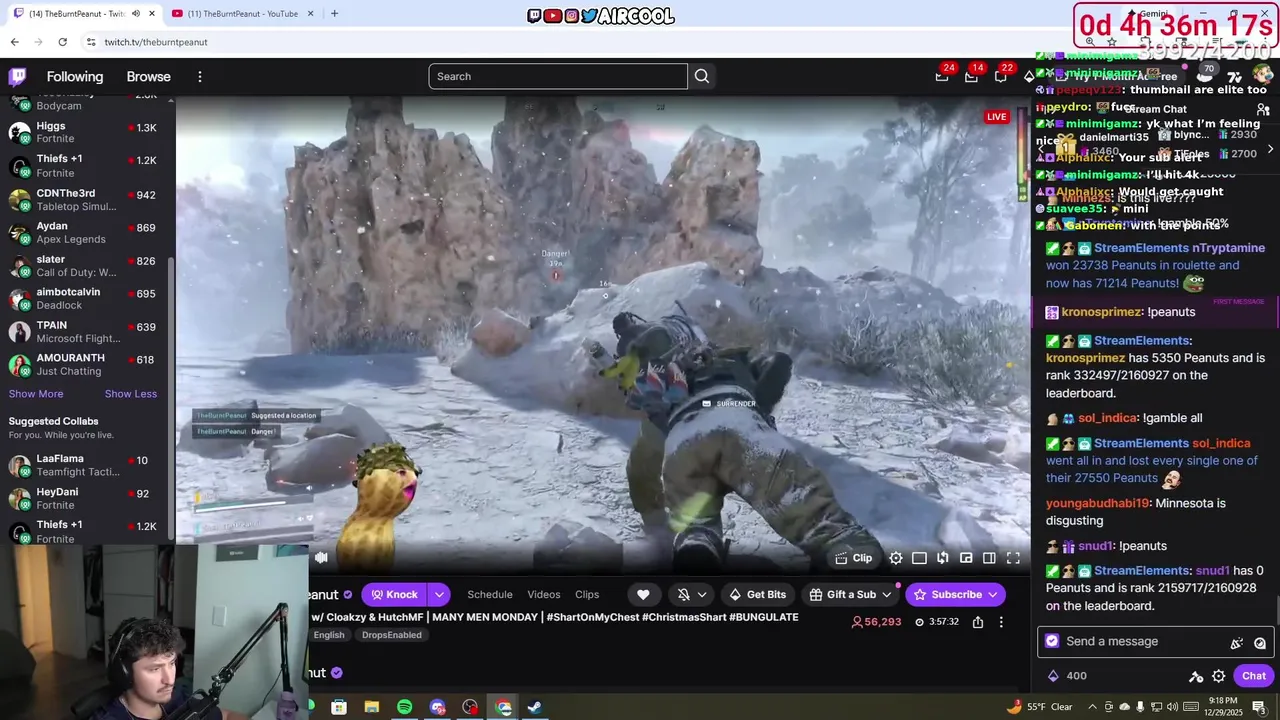Click the Browse tab
The height and width of the screenshot is (720, 1280).
(x=149, y=76)
